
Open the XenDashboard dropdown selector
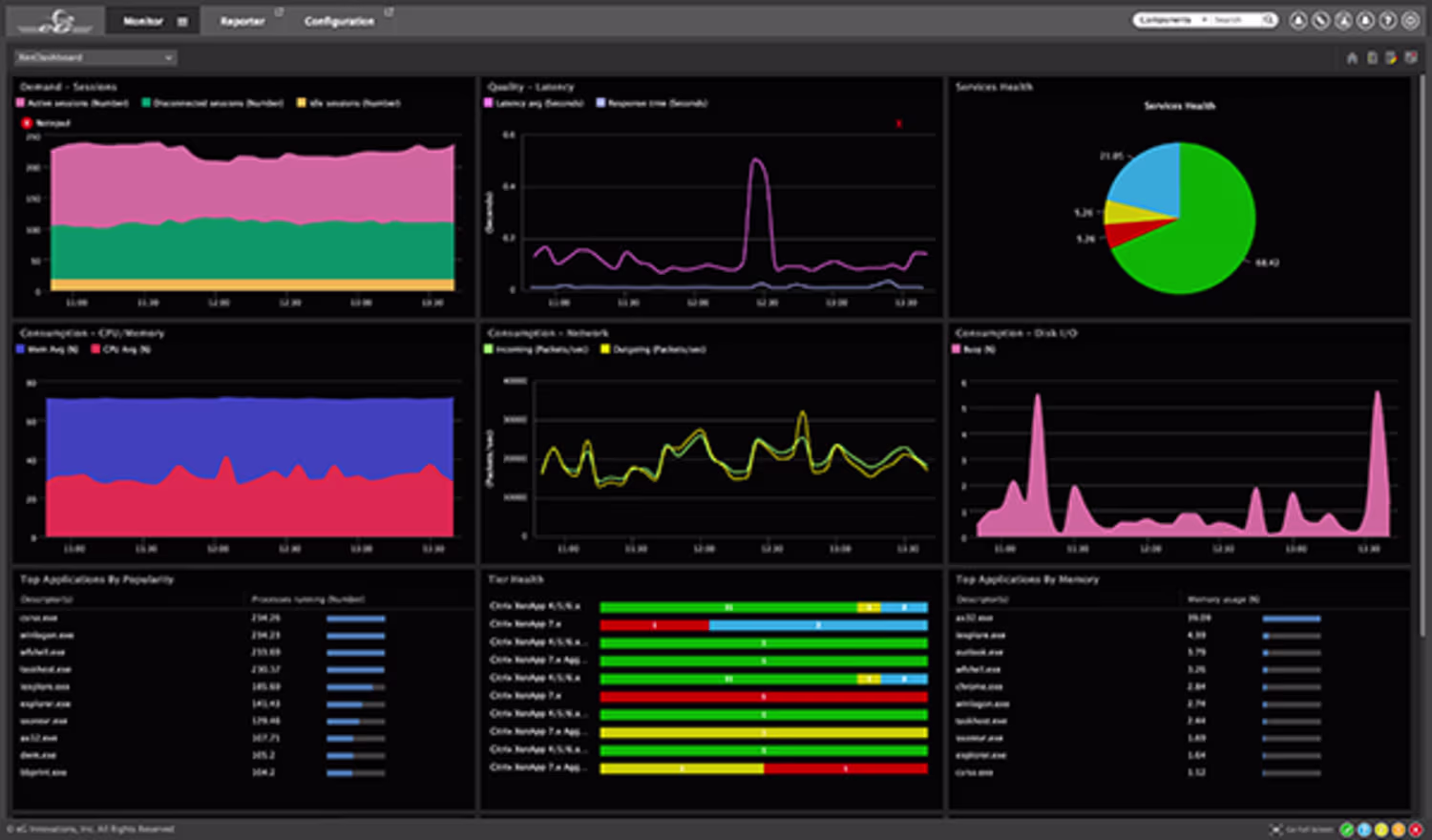pos(95,58)
